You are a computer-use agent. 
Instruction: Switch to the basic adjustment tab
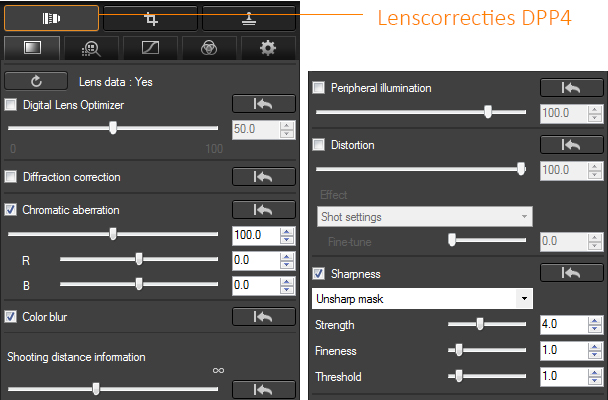(x=32, y=48)
